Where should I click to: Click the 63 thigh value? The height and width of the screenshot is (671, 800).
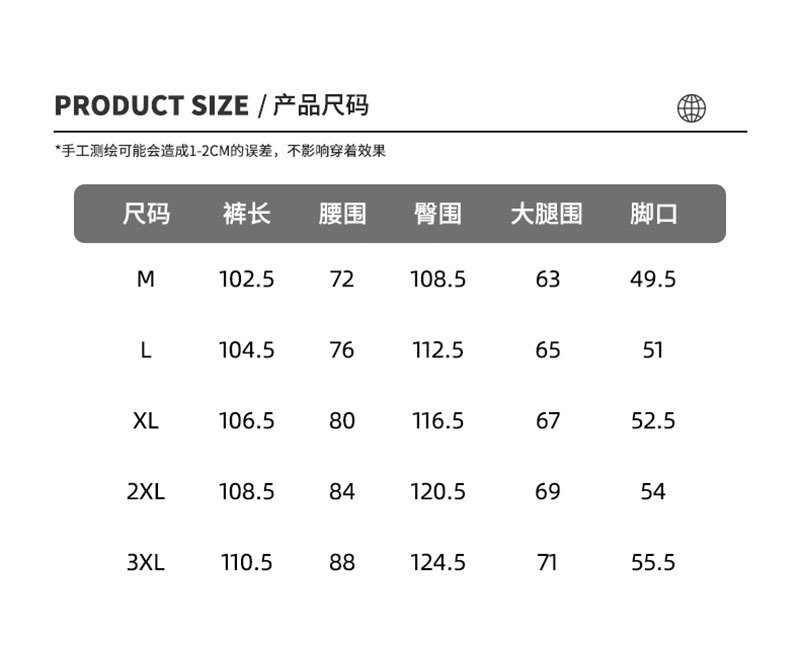point(548,279)
